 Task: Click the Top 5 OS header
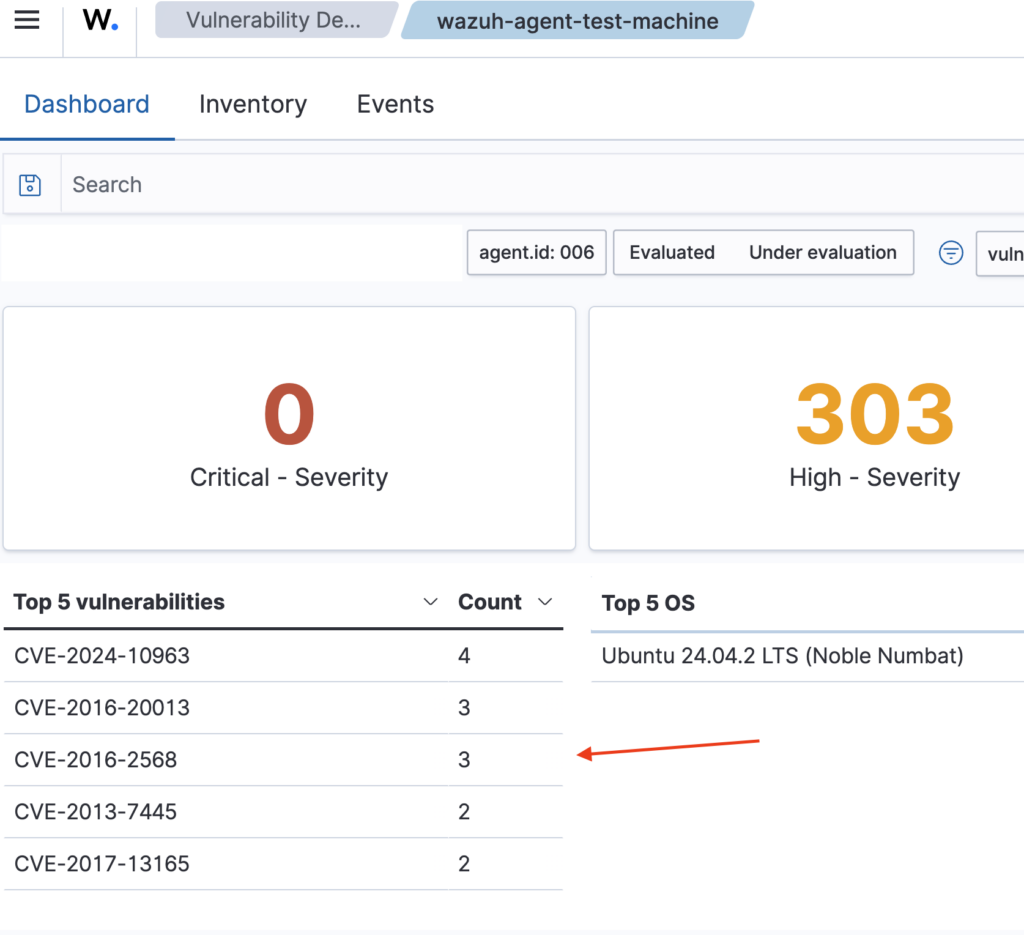coord(648,603)
